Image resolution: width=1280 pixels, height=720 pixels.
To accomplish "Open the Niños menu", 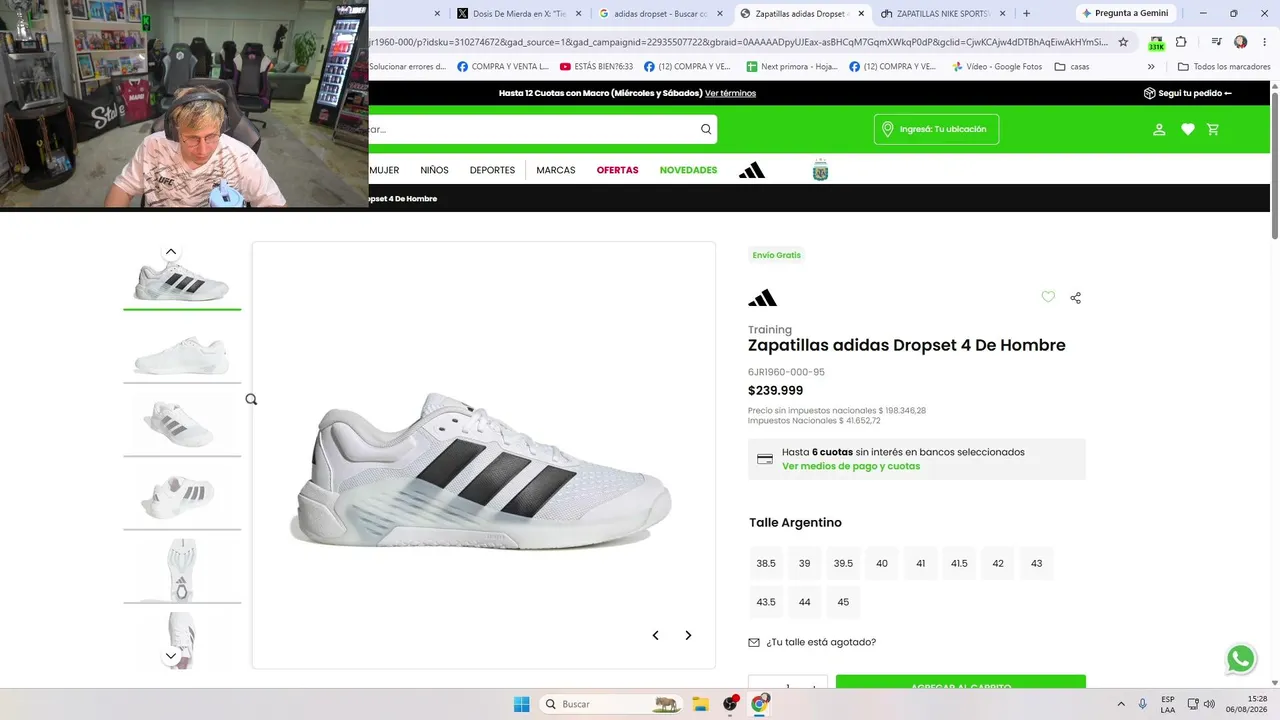I will [x=434, y=170].
